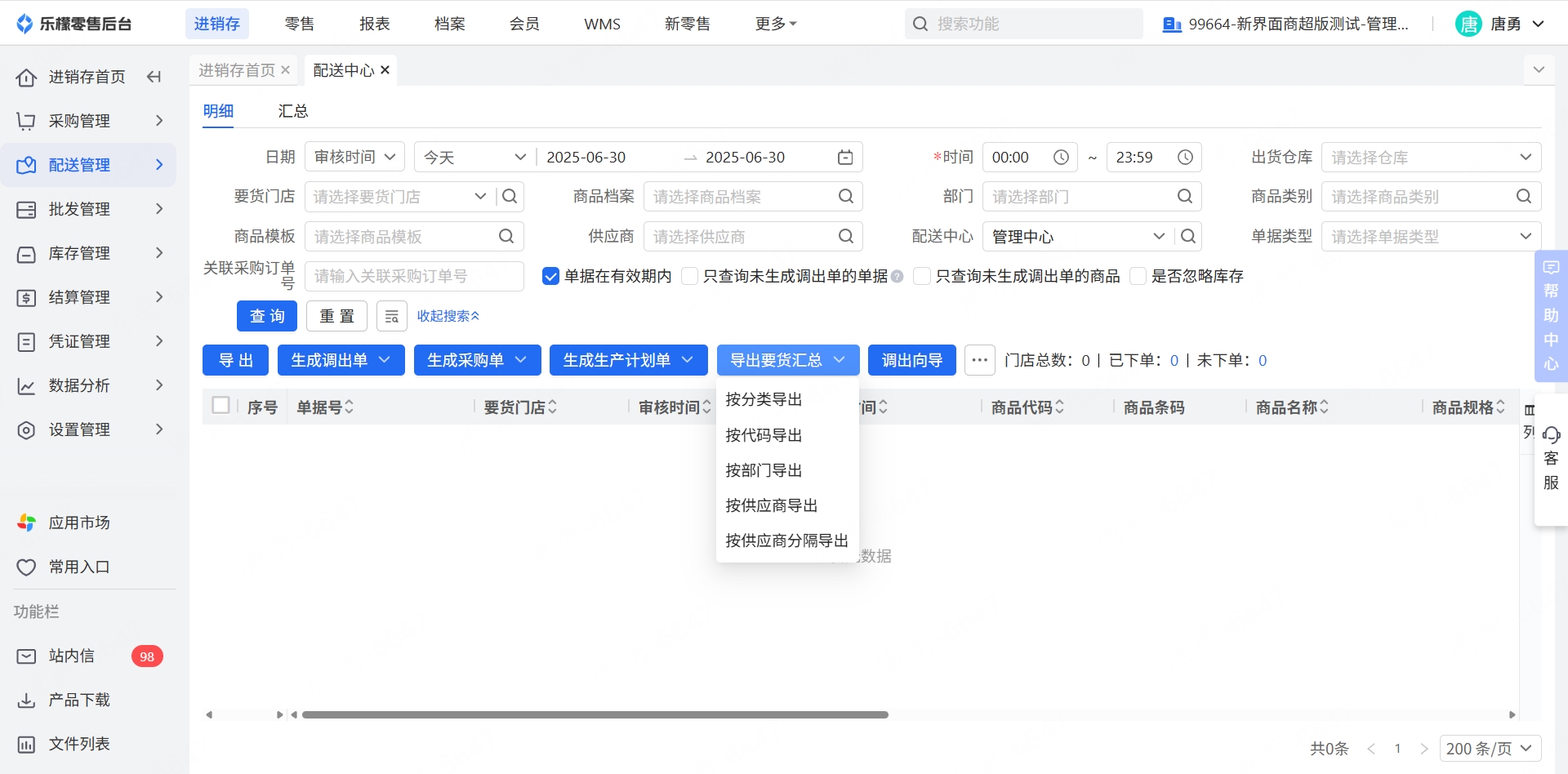Click the clock icon of 23:59 time
The image size is (1568, 774).
(1185, 158)
